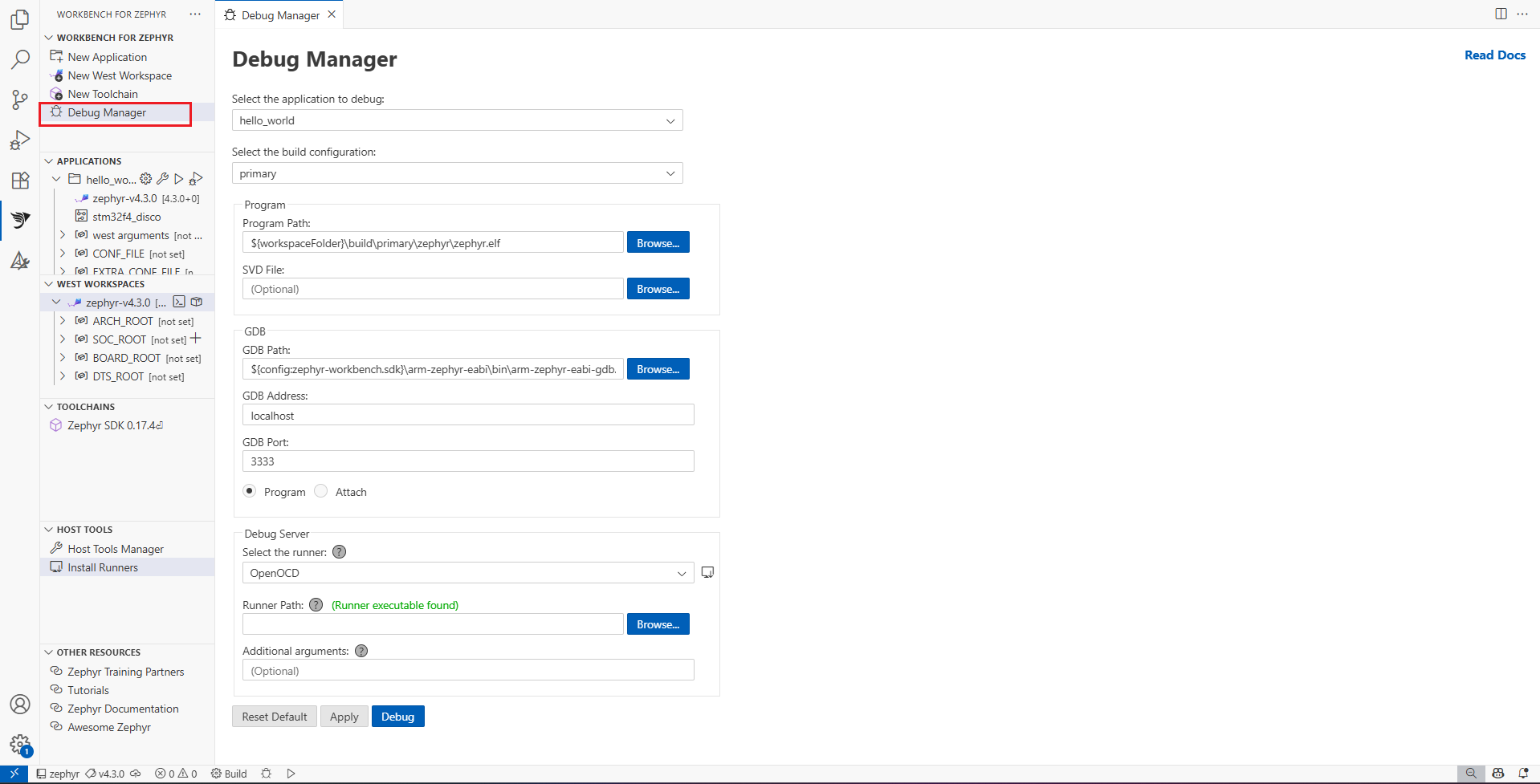Viewport: 1540px width, 784px height.
Task: Click the package icon on zephyr-v4.3.0 workspace
Action: tap(196, 302)
